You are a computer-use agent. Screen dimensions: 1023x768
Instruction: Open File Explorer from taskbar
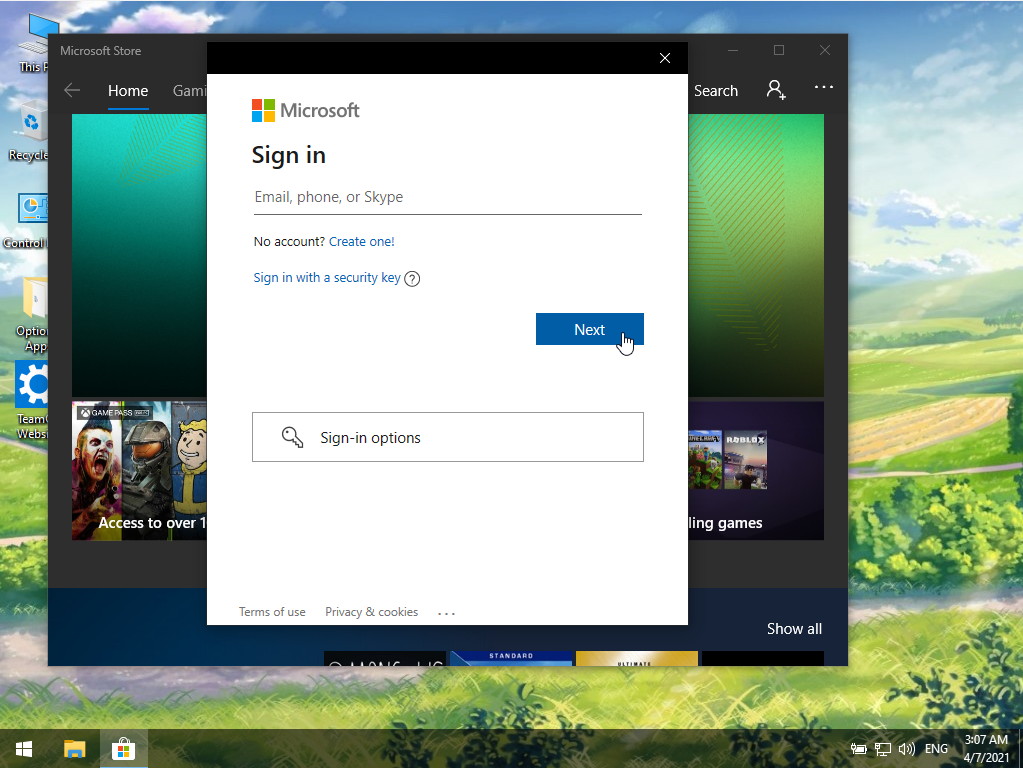click(74, 749)
